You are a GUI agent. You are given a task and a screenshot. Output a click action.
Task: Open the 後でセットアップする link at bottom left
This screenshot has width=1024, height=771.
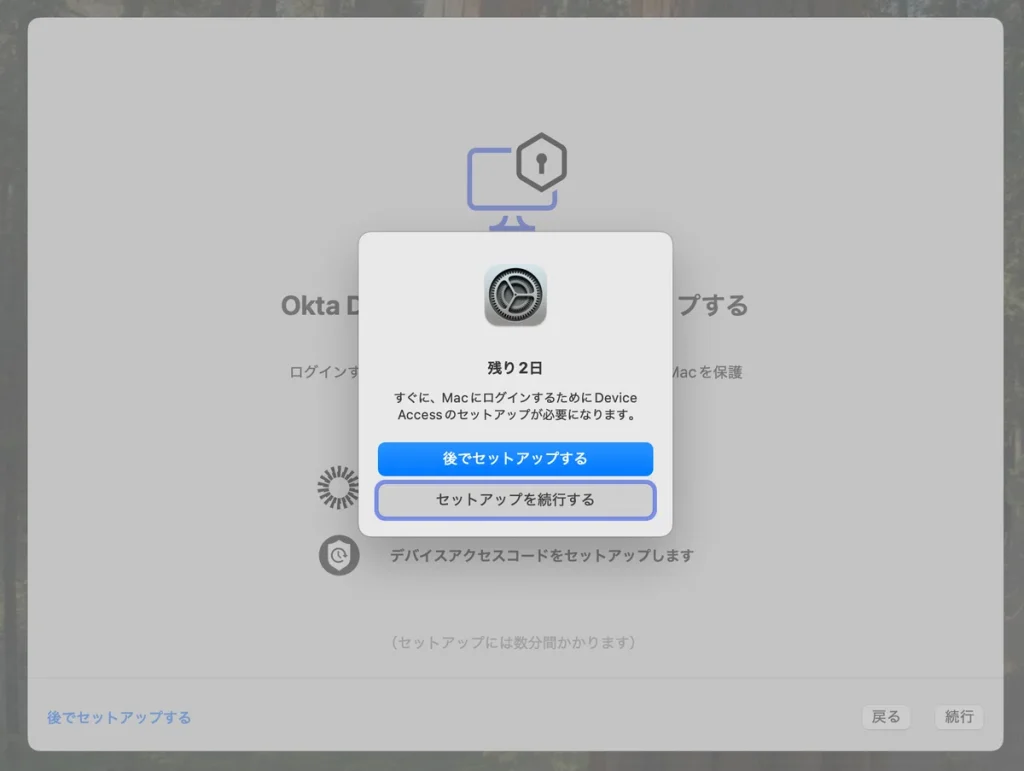coord(119,717)
